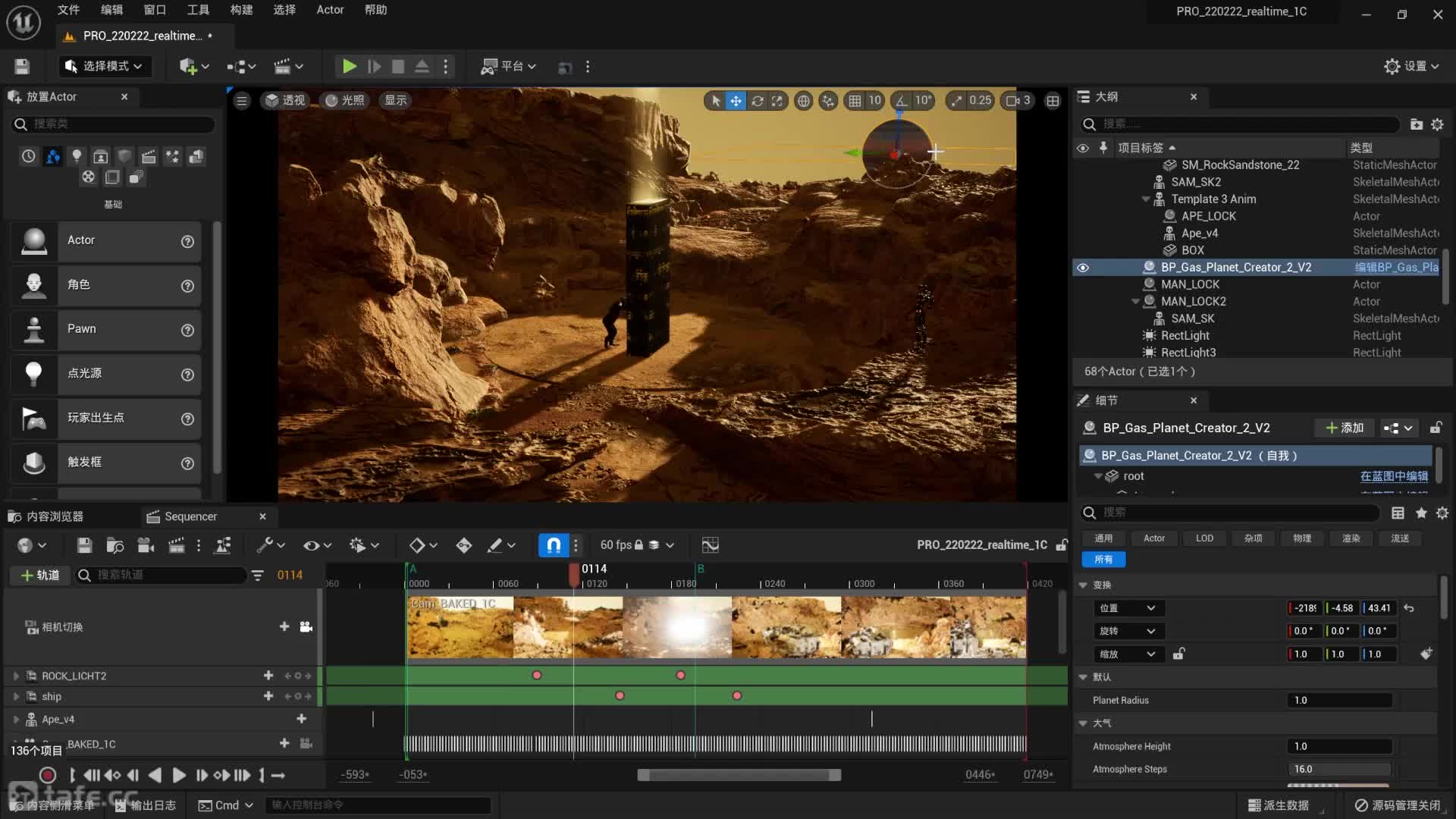This screenshot has width=1456, height=819.
Task: Save the current level with the disk icon
Action: tap(22, 67)
